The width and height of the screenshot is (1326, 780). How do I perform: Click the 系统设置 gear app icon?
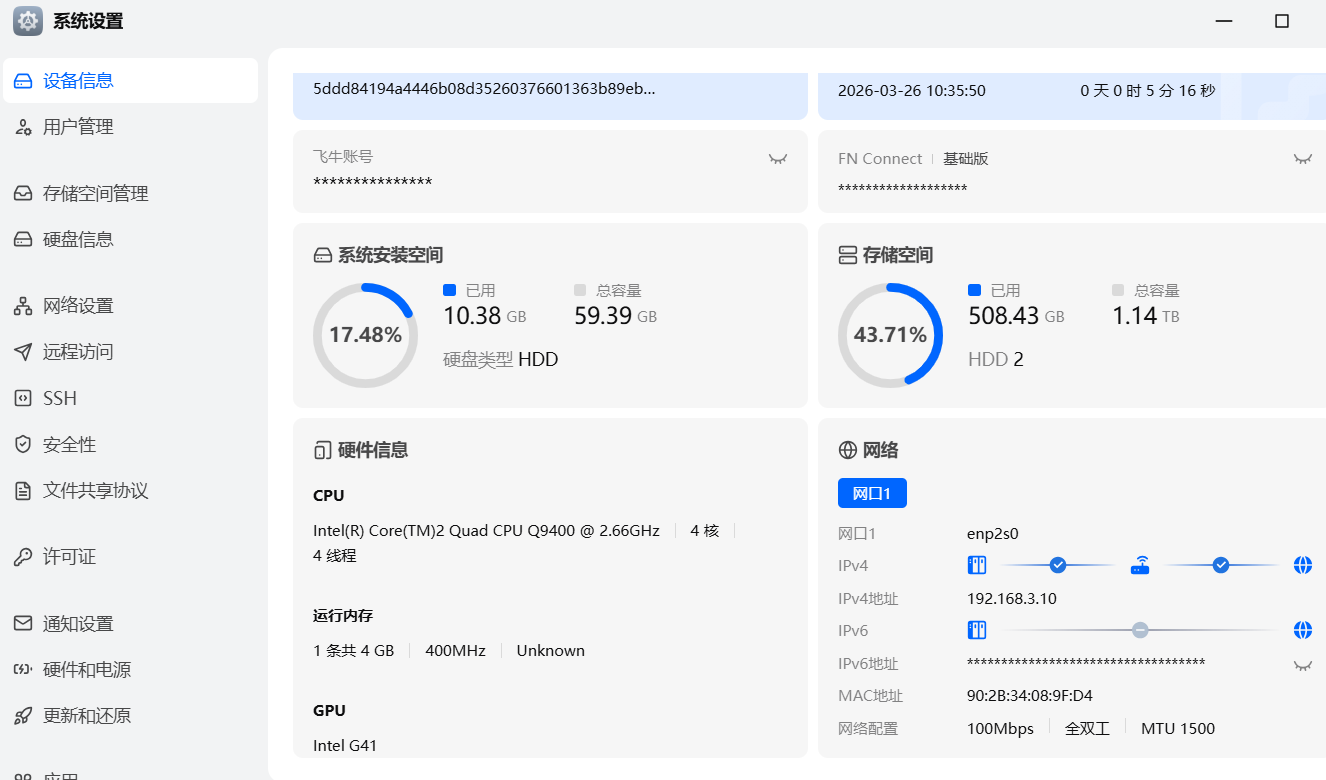[x=28, y=21]
